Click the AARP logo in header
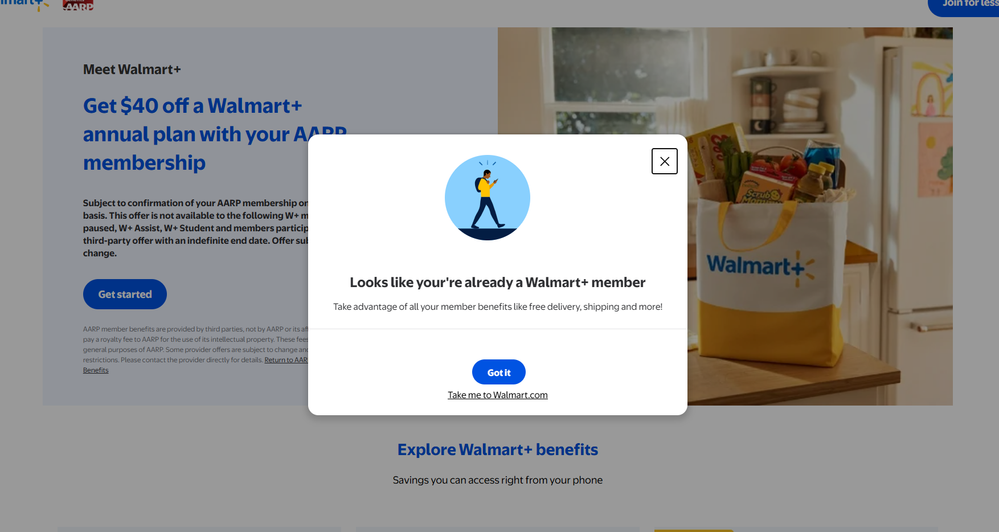The height and width of the screenshot is (532, 999). [78, 4]
